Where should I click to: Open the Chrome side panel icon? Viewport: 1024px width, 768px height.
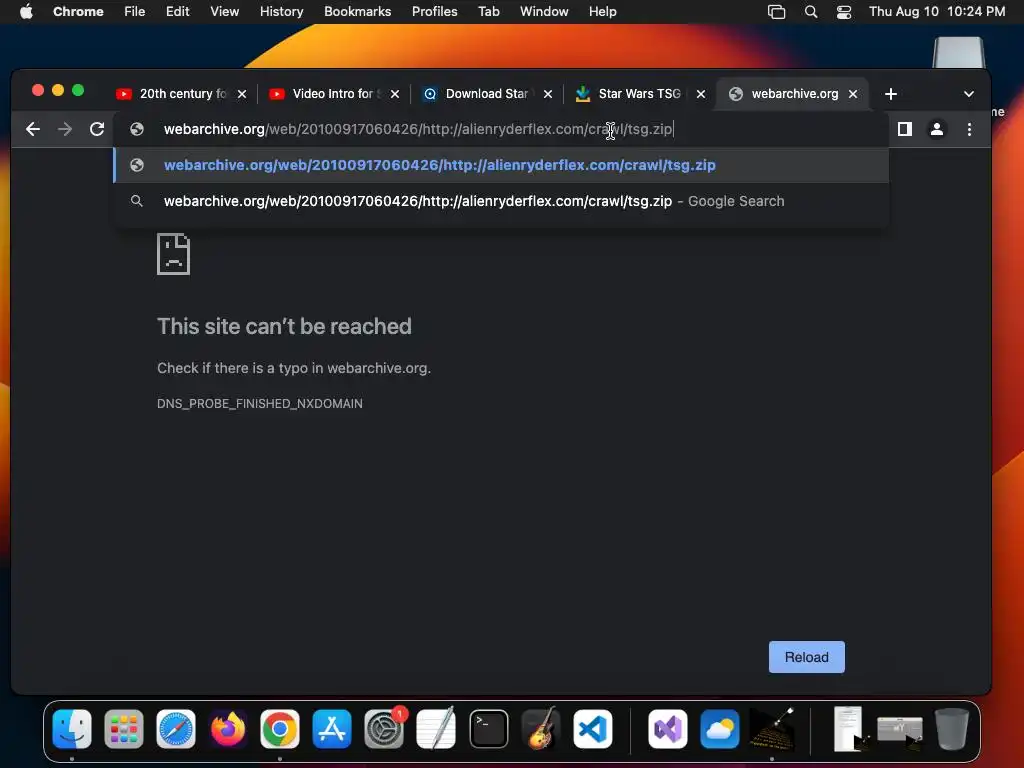904,129
